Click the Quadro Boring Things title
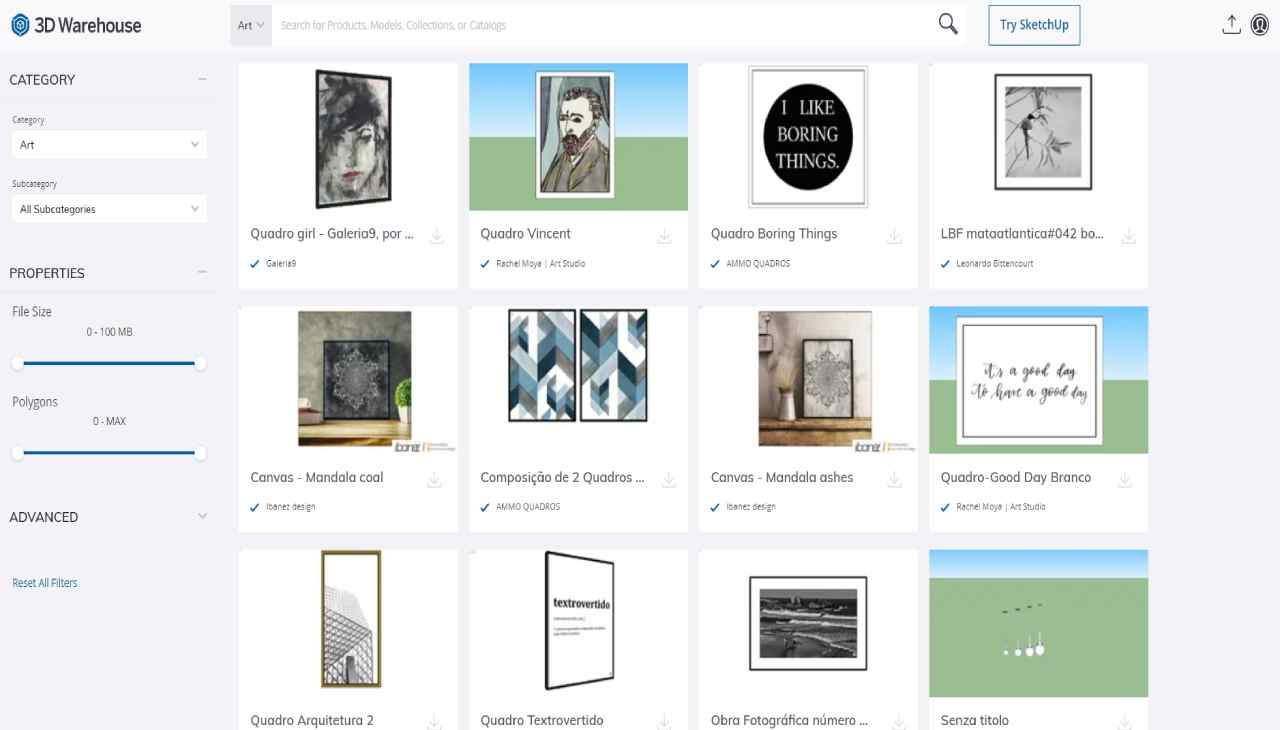 coord(774,234)
